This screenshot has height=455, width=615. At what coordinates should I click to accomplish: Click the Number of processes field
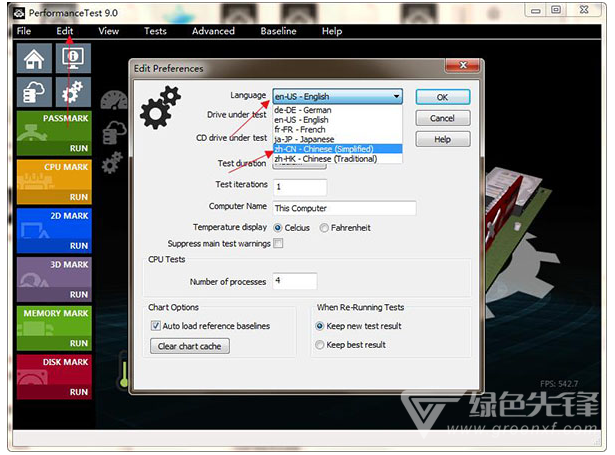click(x=295, y=281)
